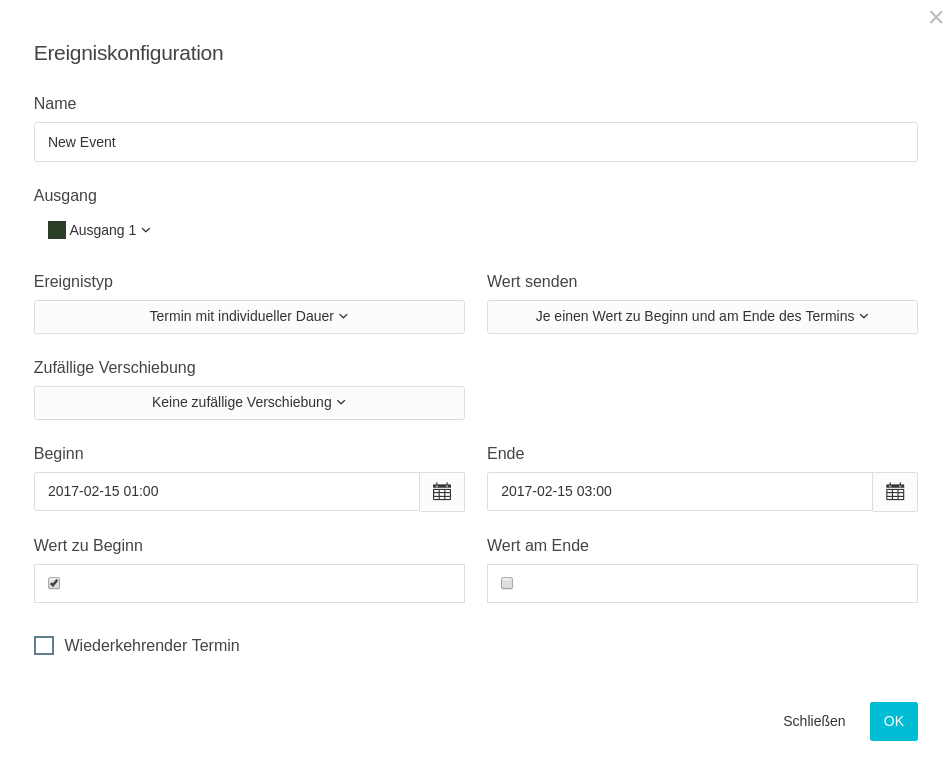
Task: Open the calendar picker for Beginn
Action: click(442, 492)
